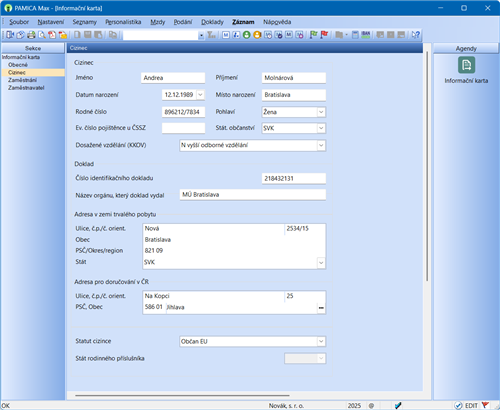Open the Personalistika menu
Screen dimensions: 500x410
coord(123,22)
